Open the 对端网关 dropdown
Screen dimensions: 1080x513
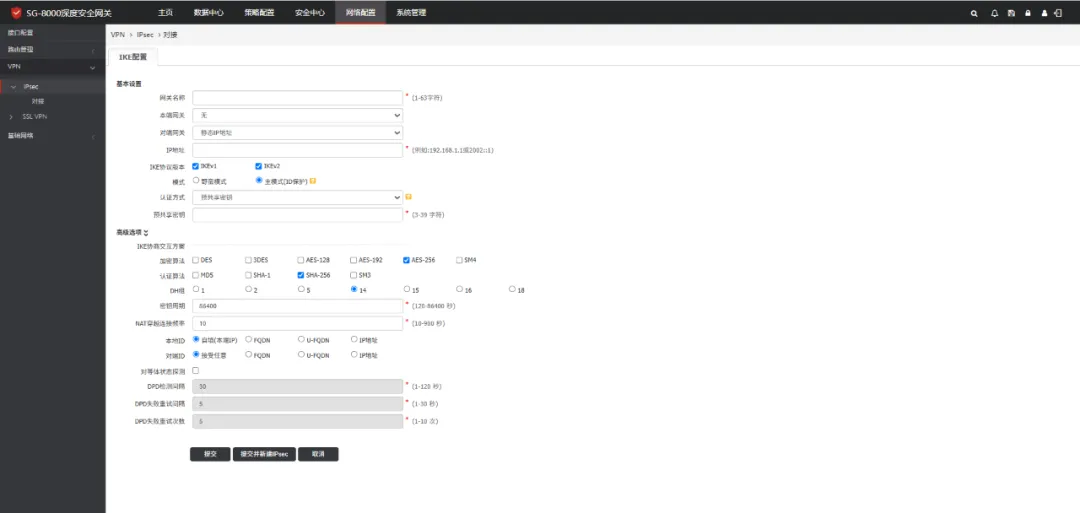(298, 132)
